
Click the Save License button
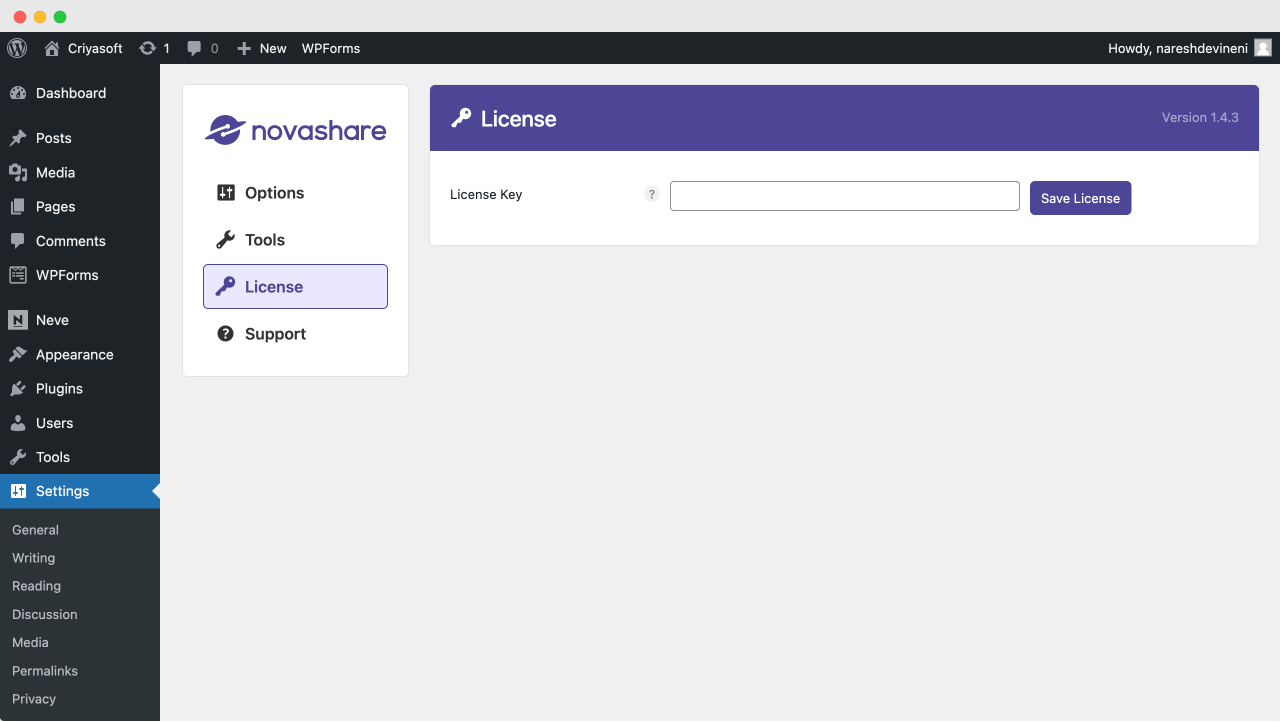[1081, 198]
